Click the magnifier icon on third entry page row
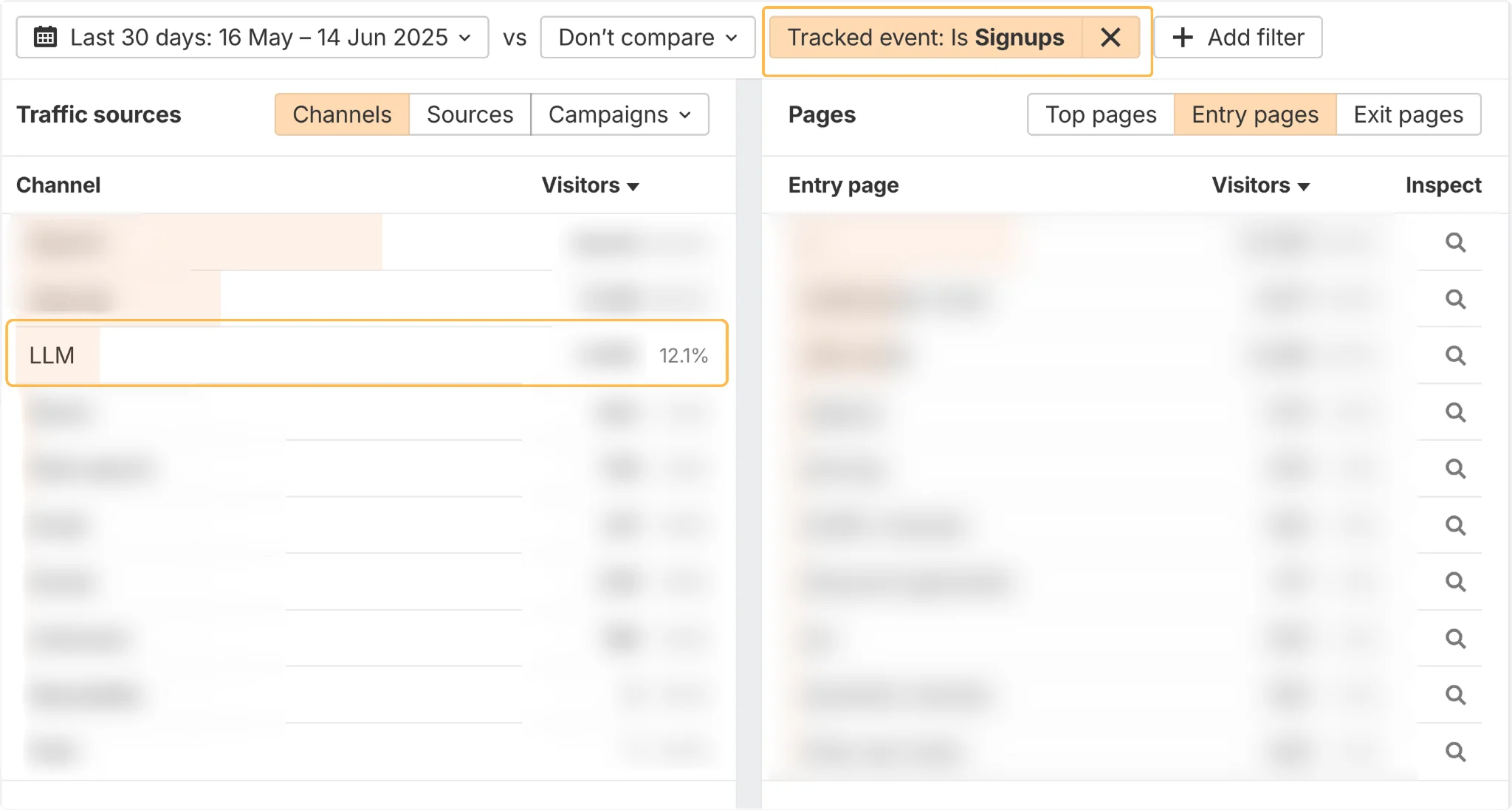The width and height of the screenshot is (1512, 810). [x=1455, y=355]
